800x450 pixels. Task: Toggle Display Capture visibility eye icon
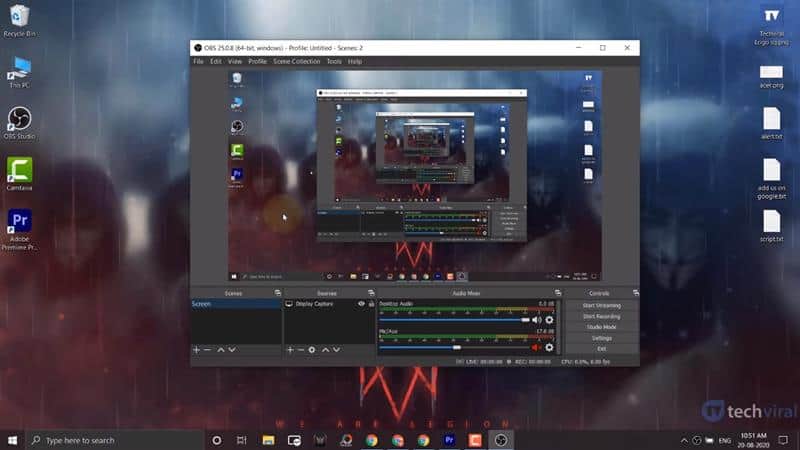[361, 304]
